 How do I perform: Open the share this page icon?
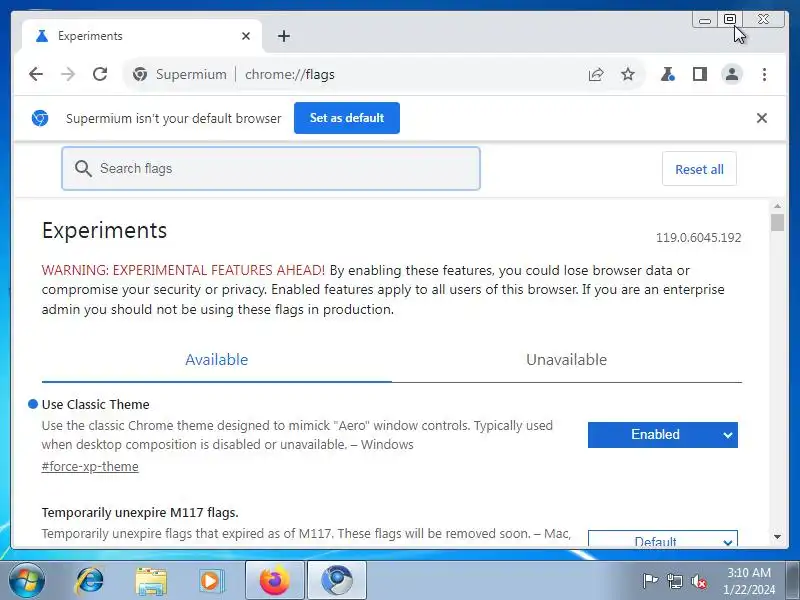pyautogui.click(x=596, y=74)
